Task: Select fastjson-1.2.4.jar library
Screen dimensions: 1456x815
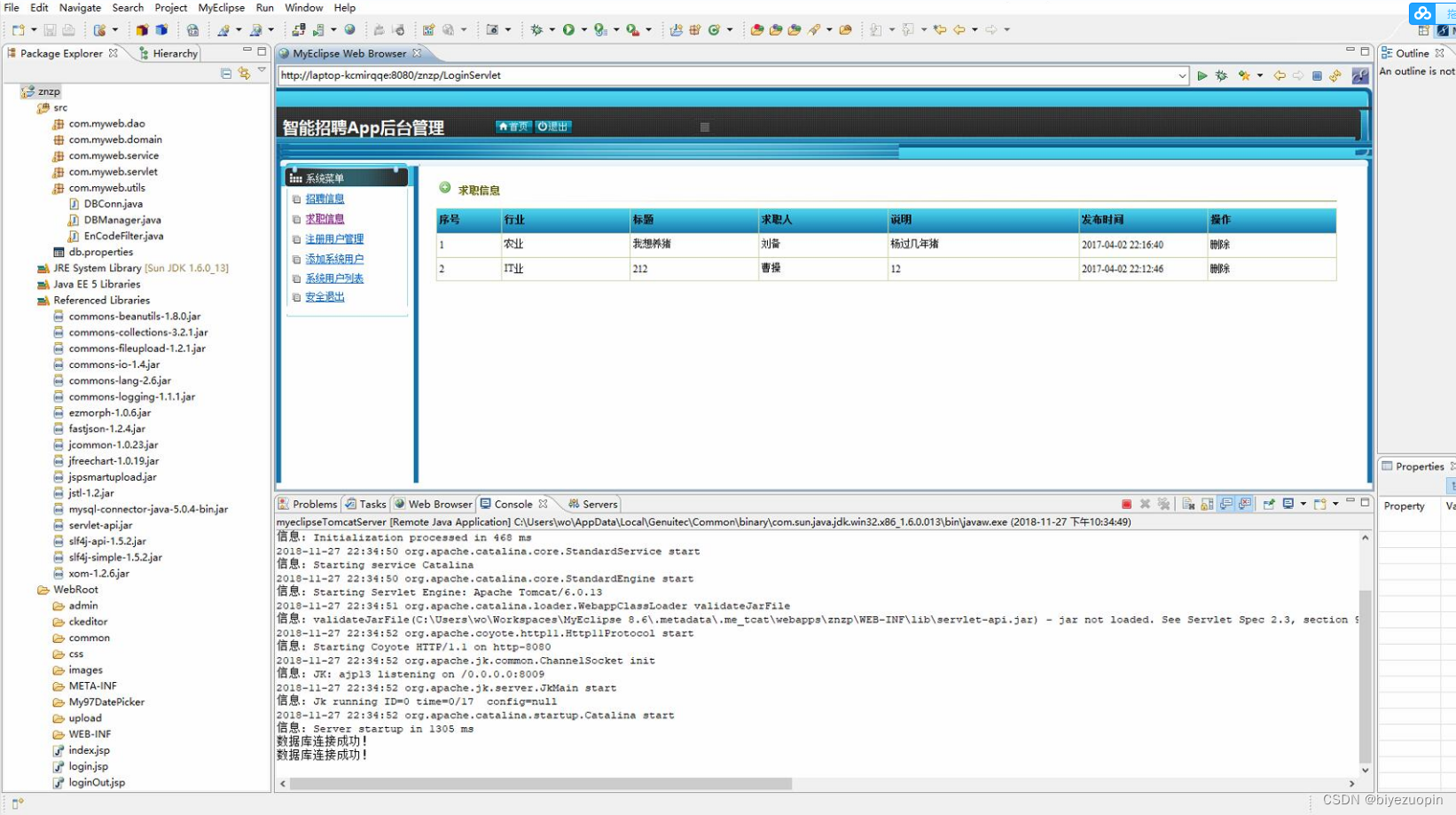Action: click(106, 428)
